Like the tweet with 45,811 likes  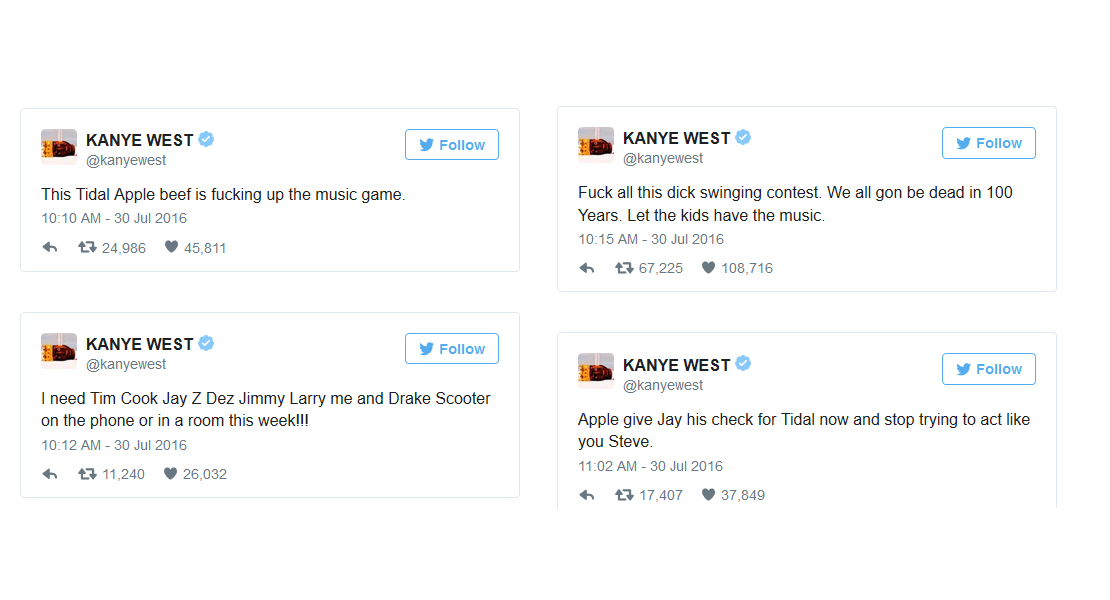point(171,247)
